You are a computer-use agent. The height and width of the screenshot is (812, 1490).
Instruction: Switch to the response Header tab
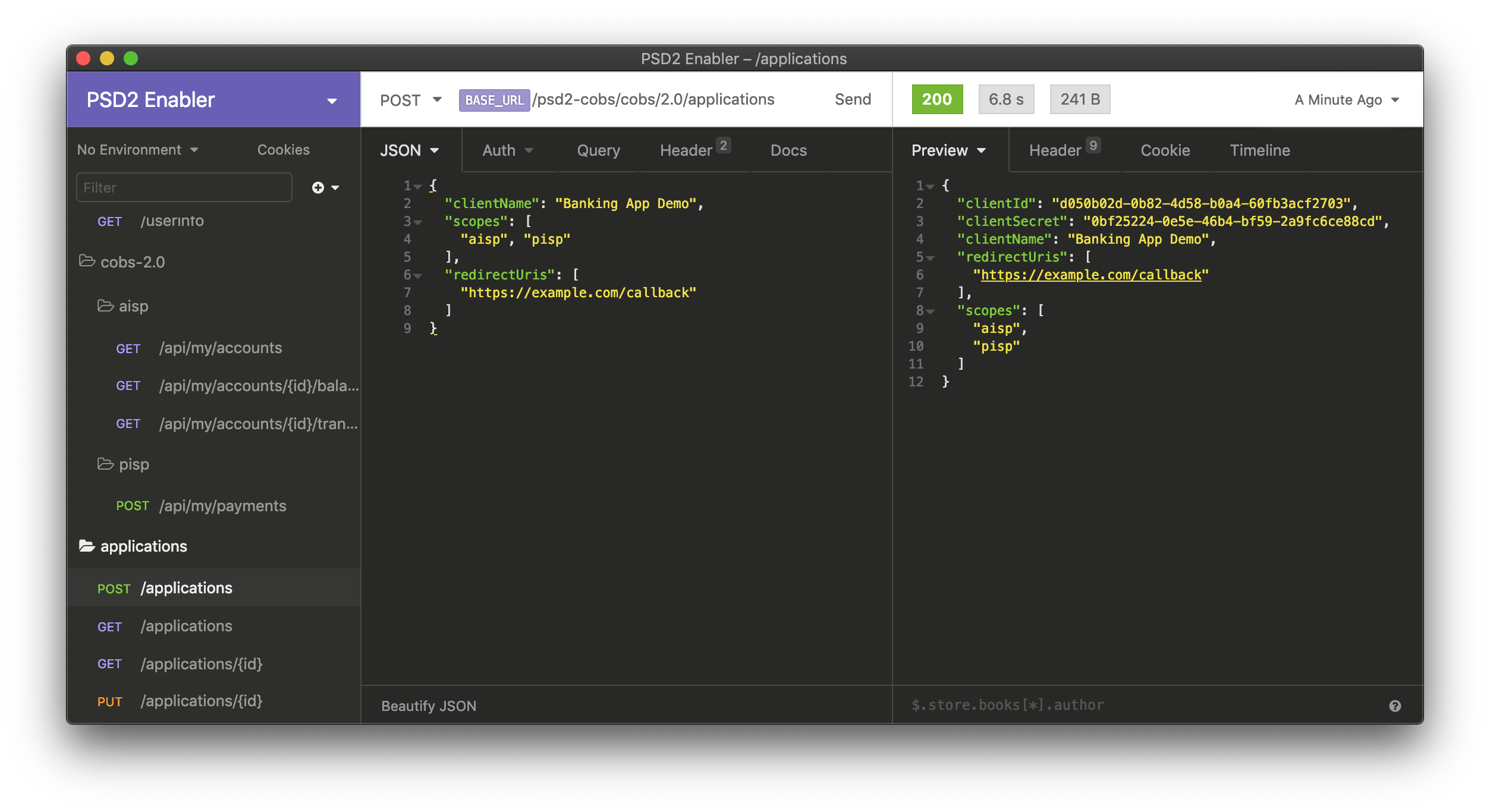(x=1064, y=150)
